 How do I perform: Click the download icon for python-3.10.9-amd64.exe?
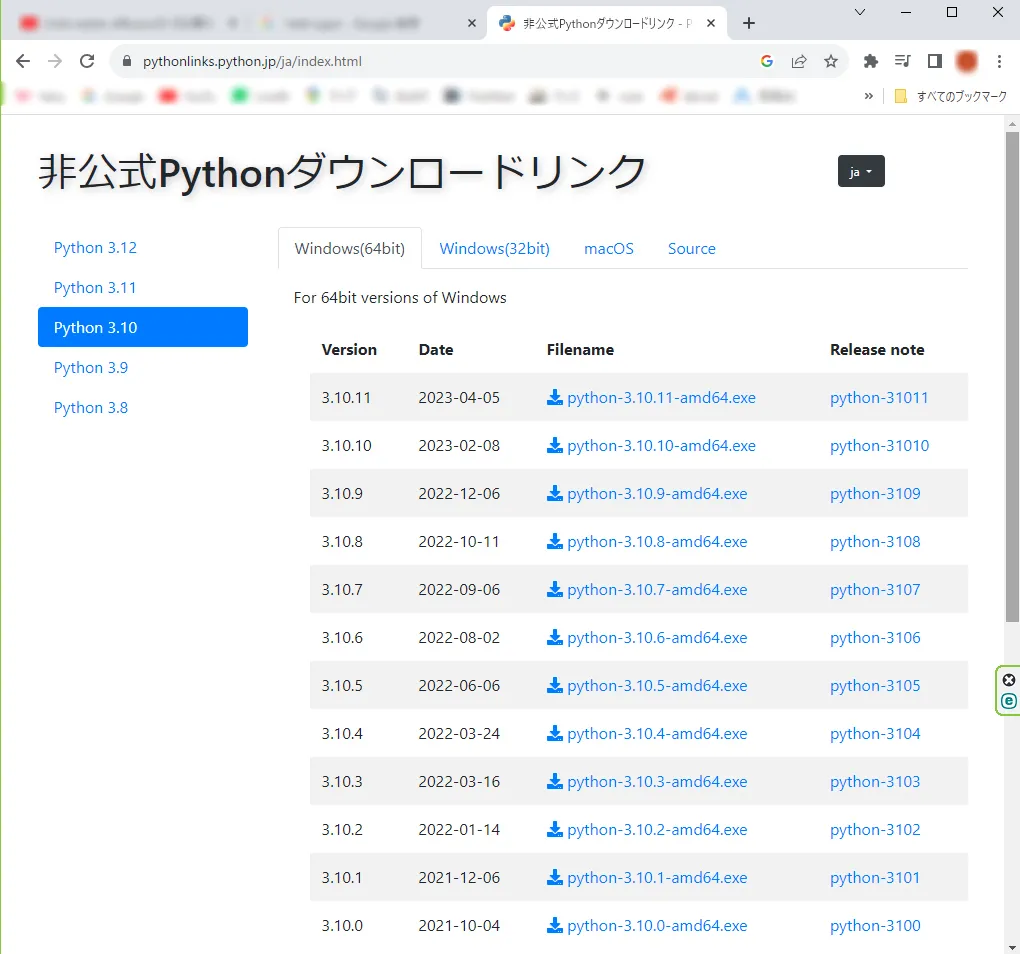click(x=554, y=494)
